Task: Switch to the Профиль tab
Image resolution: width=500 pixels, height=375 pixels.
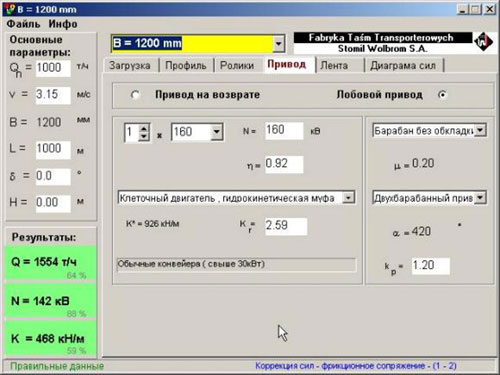Action: (186, 65)
